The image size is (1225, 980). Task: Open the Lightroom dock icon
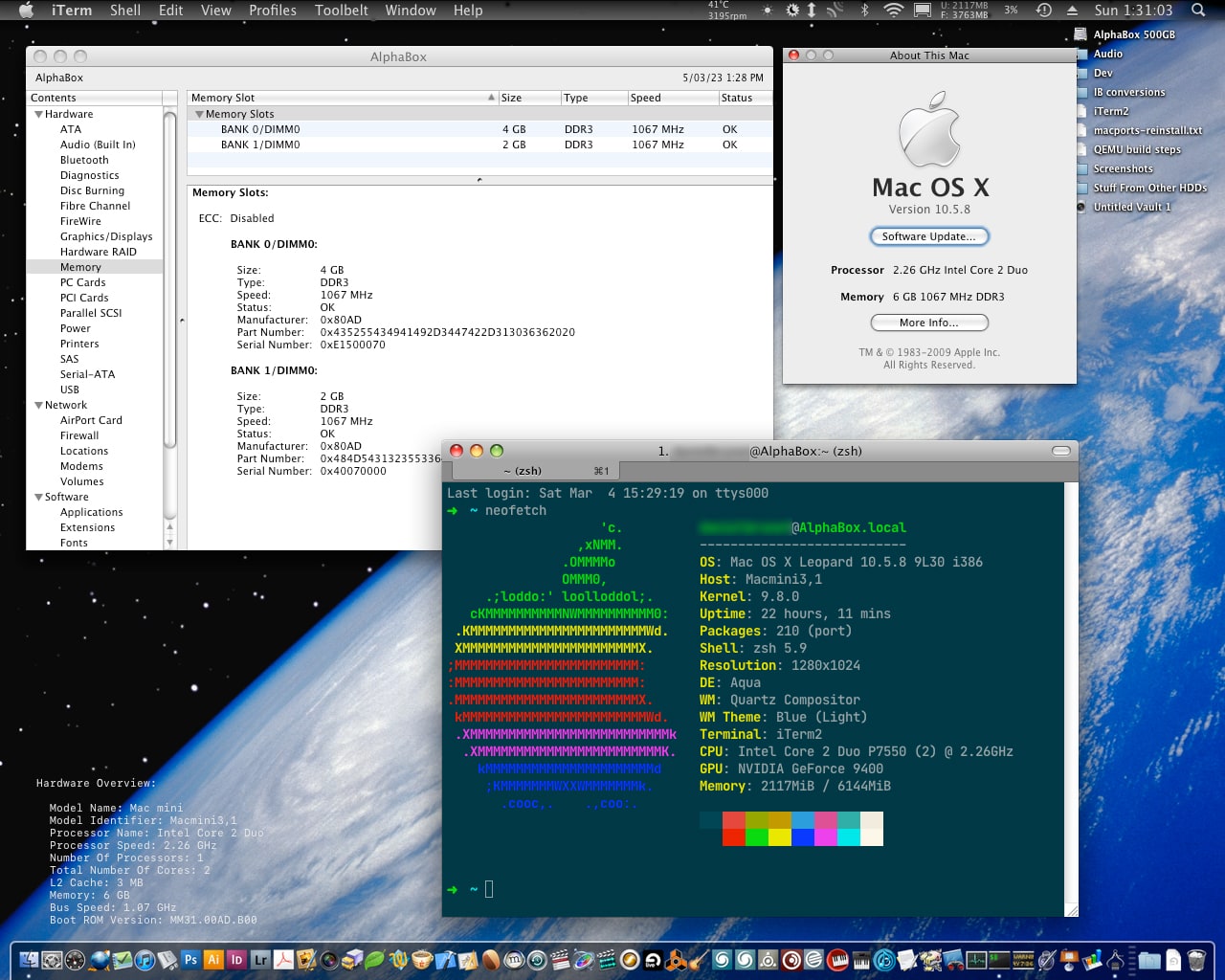point(260,959)
